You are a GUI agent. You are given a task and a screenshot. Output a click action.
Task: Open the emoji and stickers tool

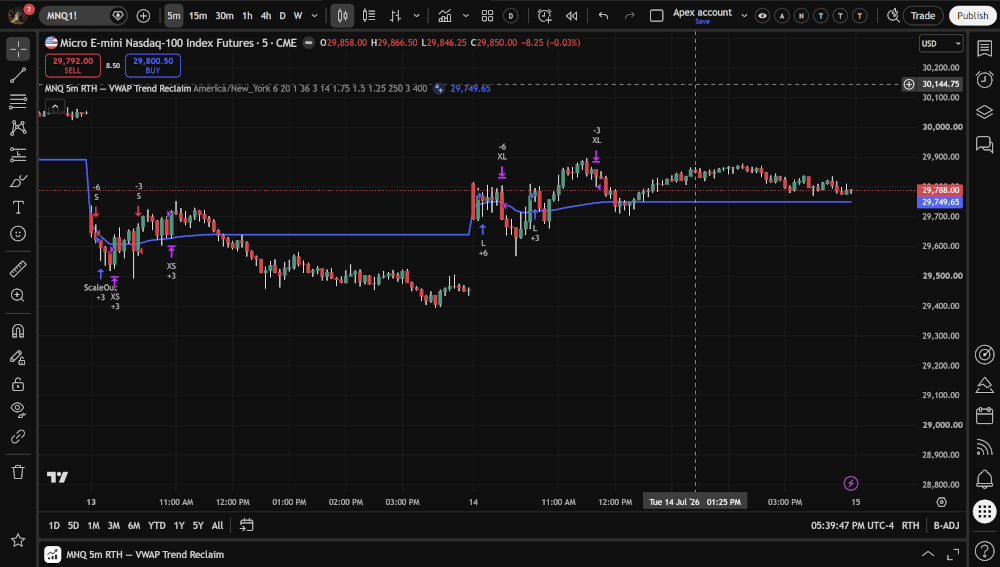[18, 234]
